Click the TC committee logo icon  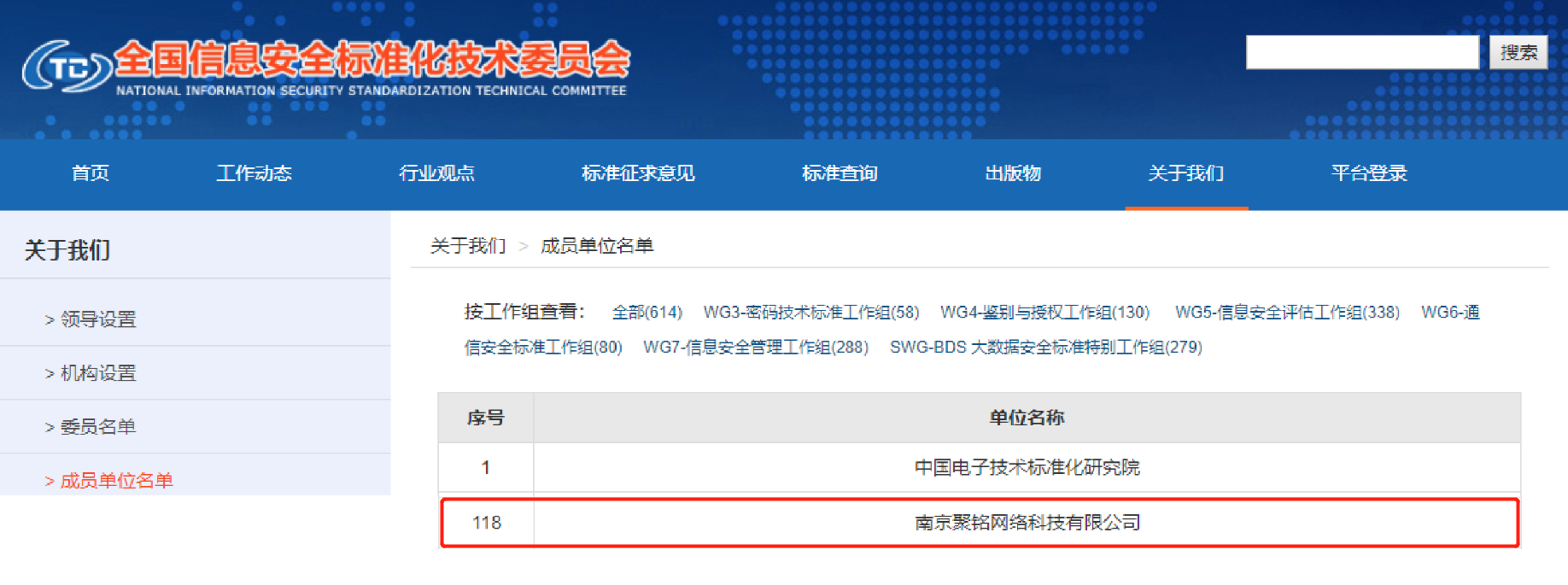coord(67,67)
